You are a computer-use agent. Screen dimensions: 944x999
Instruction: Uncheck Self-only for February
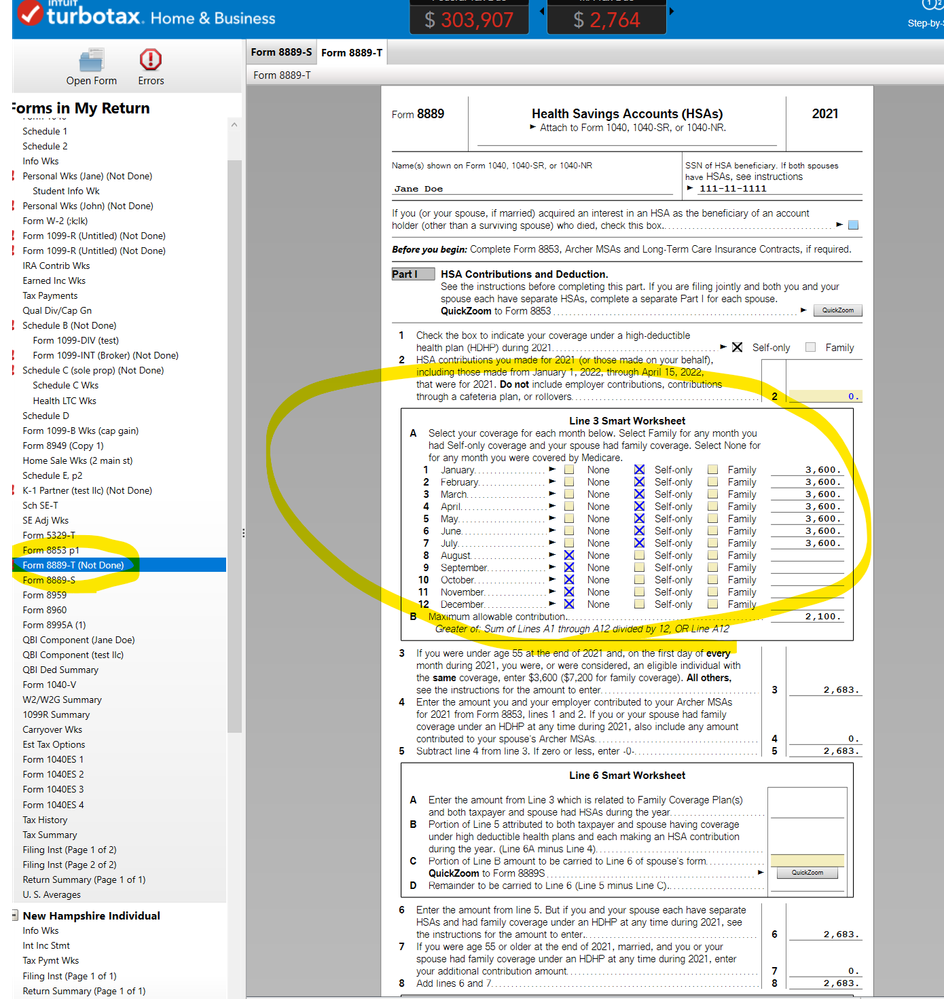click(639, 482)
